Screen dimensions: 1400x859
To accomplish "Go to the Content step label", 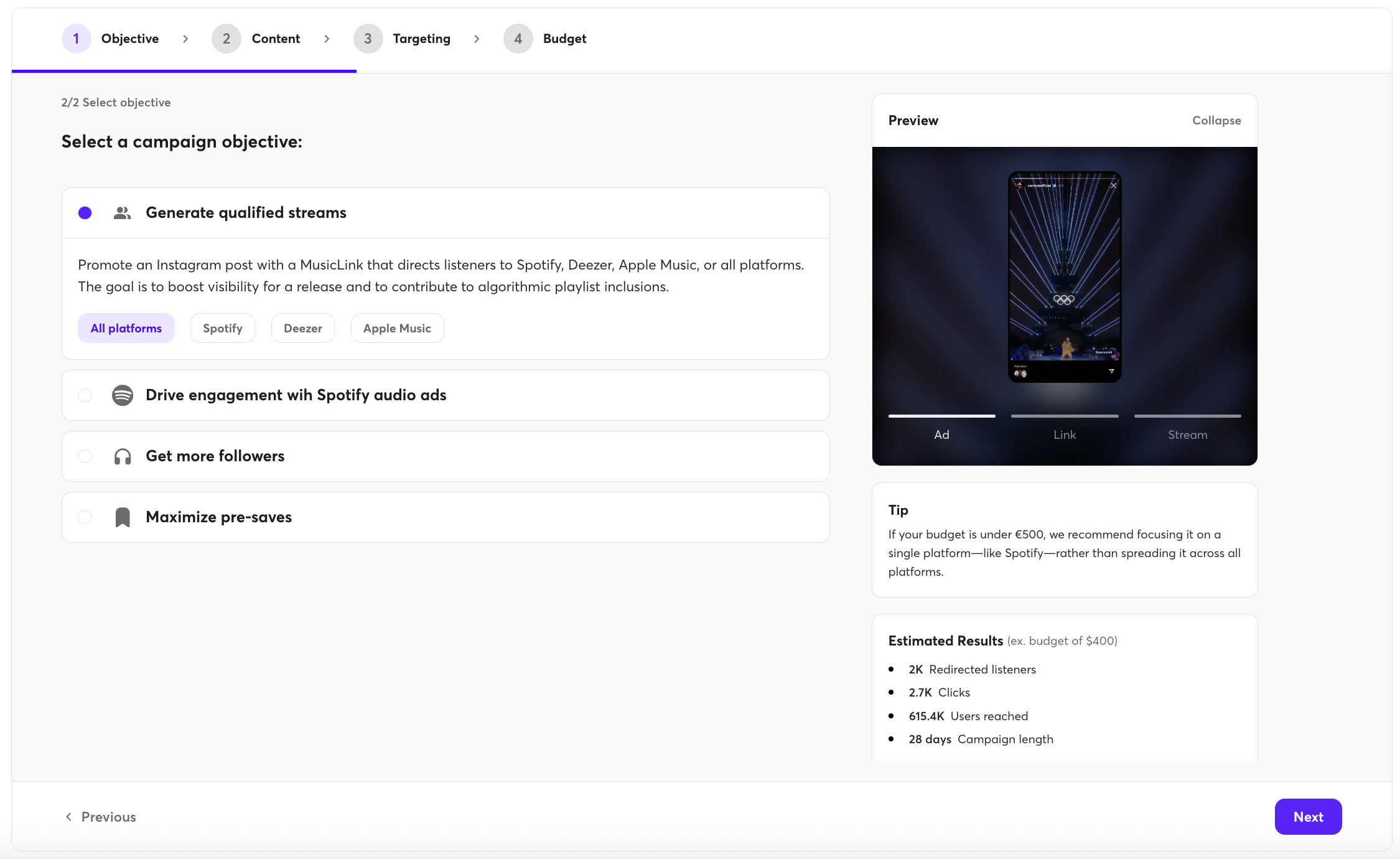I will click(x=276, y=39).
